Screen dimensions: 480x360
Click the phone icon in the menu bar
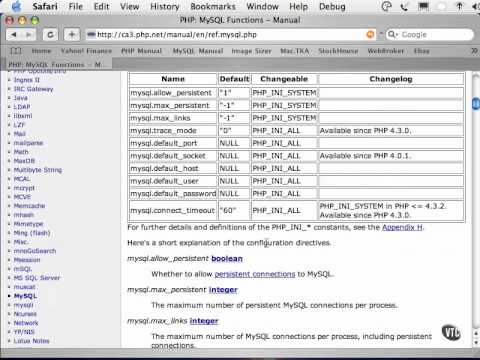click(404, 6)
